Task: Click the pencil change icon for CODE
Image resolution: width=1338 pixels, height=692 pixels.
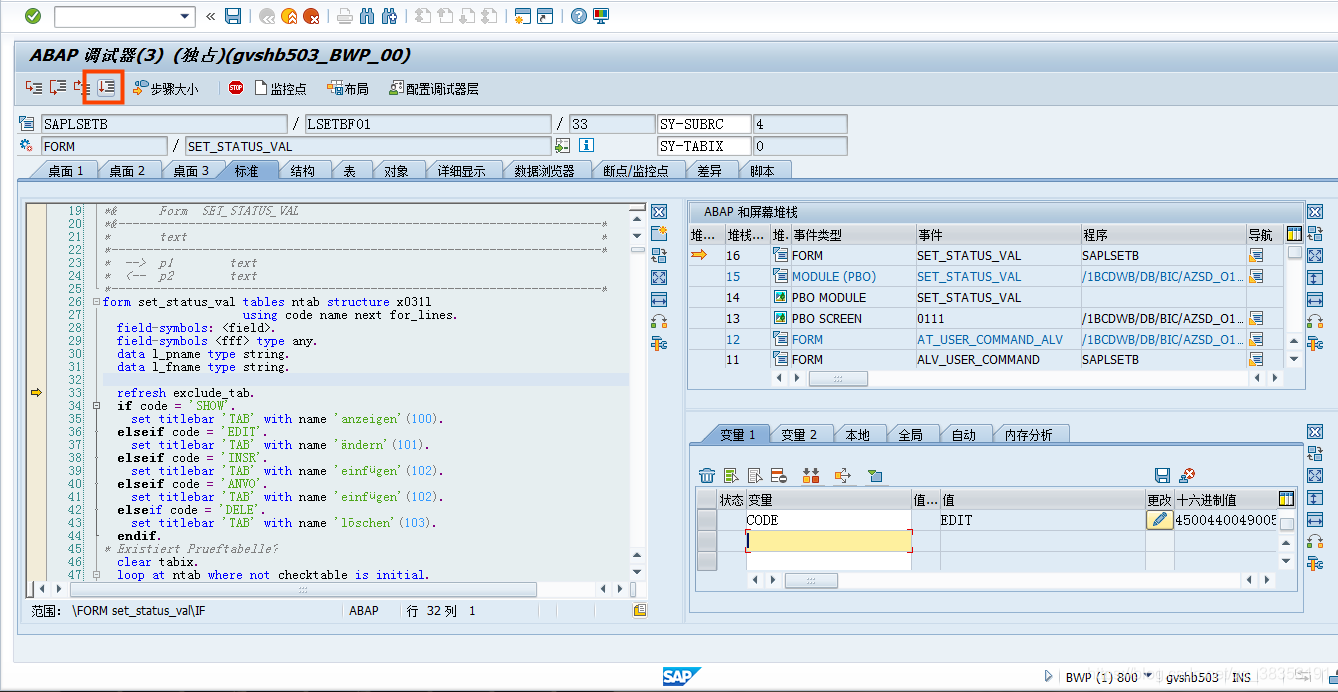Action: pos(1160,520)
